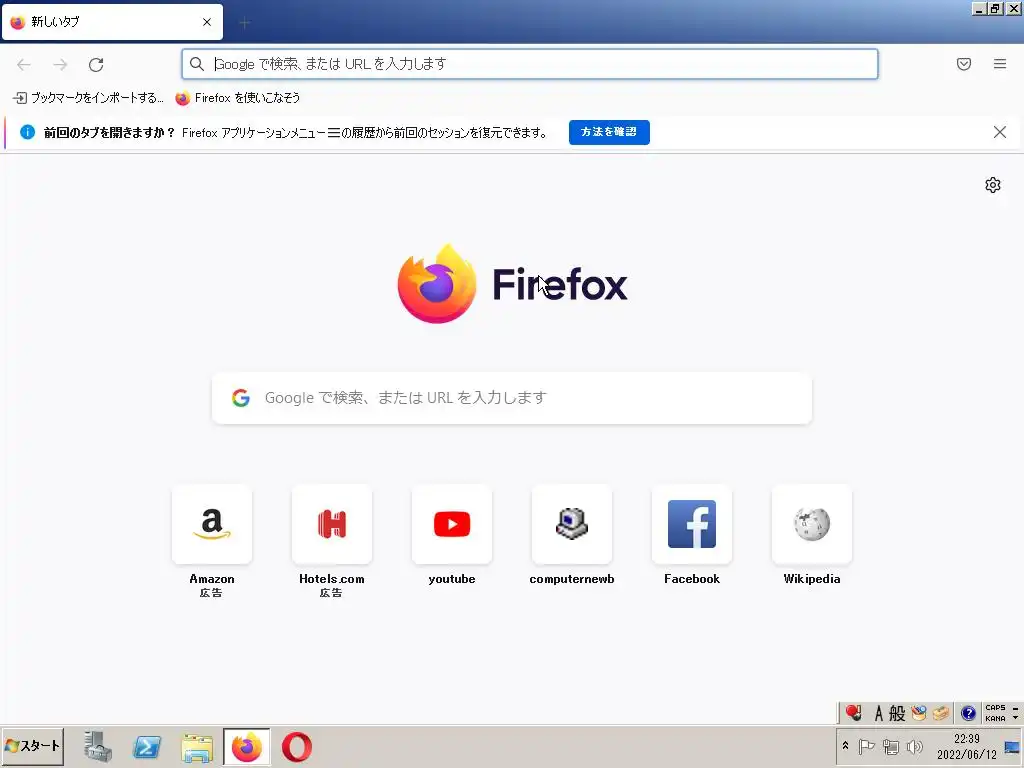Focus the URL address bar
1024x768 pixels.
click(530, 64)
